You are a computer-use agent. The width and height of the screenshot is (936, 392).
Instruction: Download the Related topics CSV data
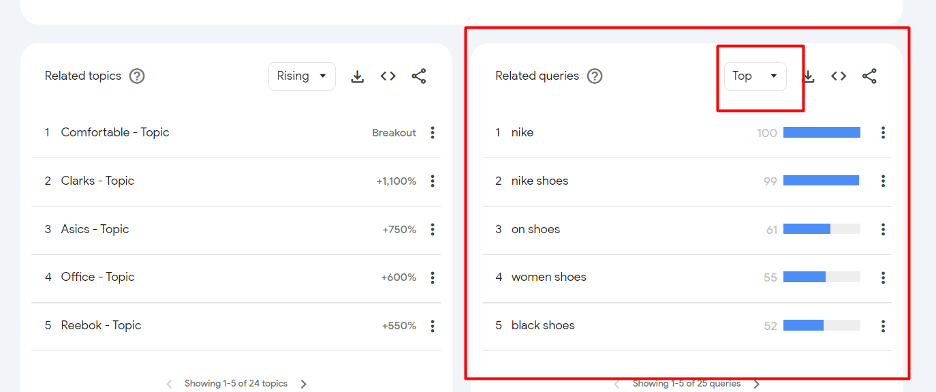coord(357,76)
